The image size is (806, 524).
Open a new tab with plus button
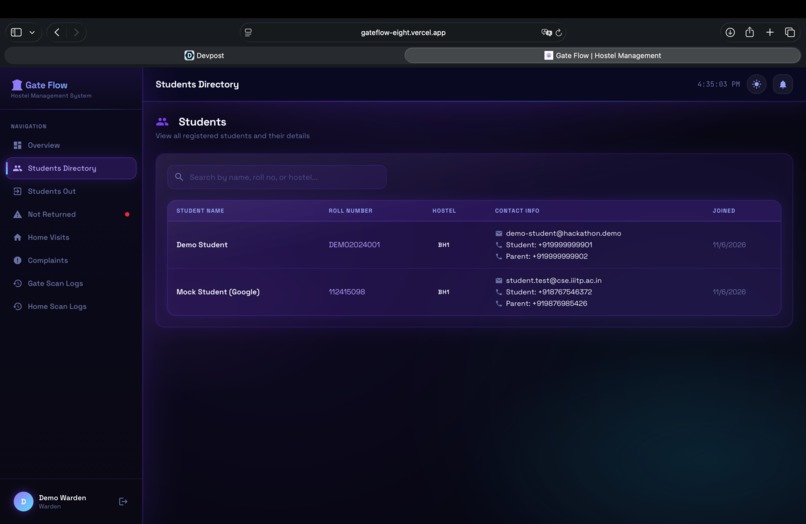pos(770,32)
